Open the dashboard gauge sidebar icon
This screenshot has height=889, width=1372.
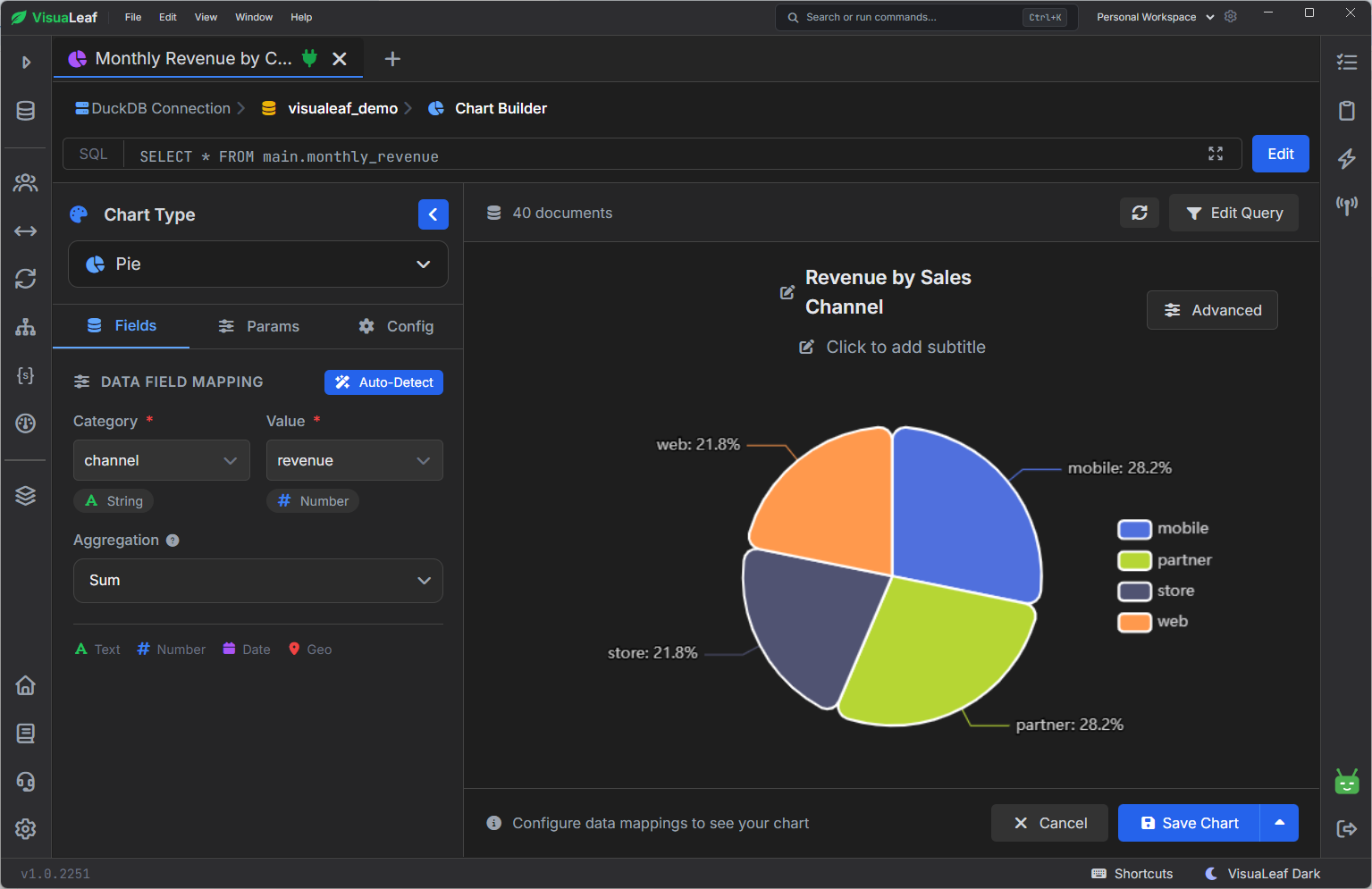coord(26,424)
